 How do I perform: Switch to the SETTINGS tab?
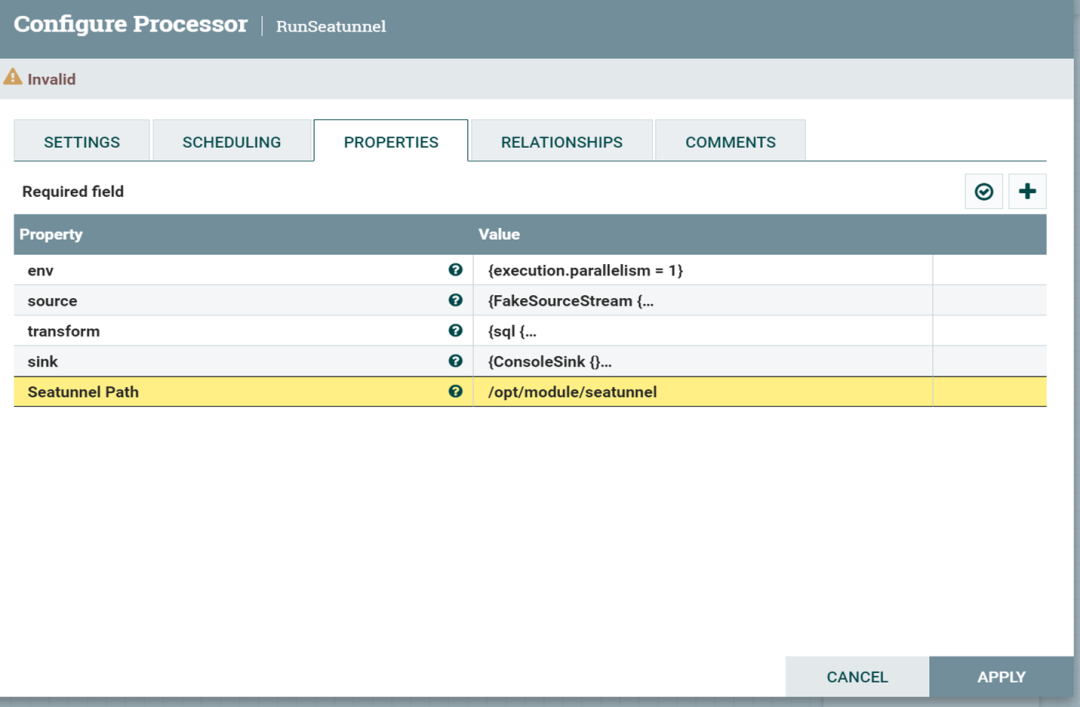(82, 141)
